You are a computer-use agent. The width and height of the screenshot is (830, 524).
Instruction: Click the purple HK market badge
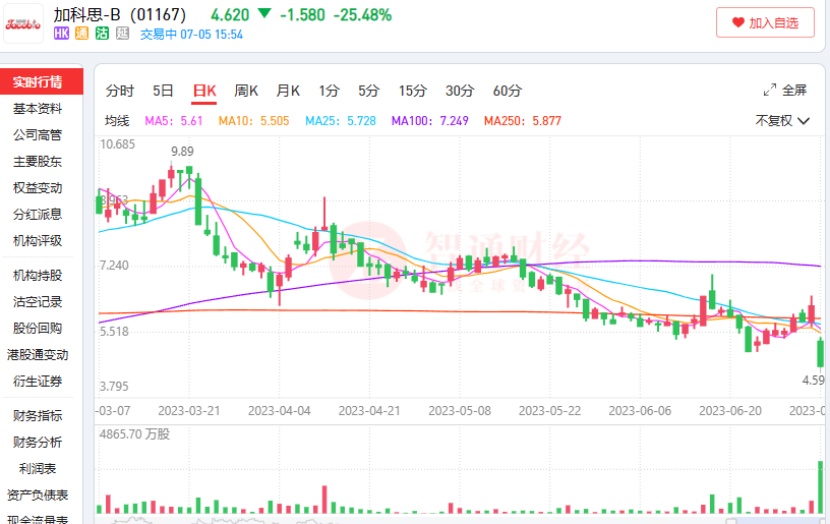[x=61, y=33]
